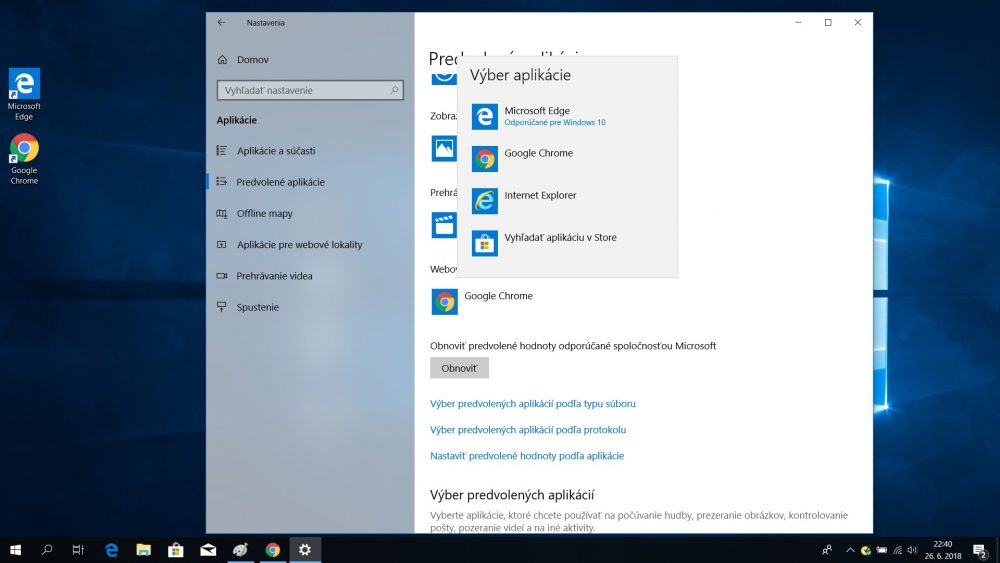Go back with the Settings back arrow
1000x563 pixels.
221,22
